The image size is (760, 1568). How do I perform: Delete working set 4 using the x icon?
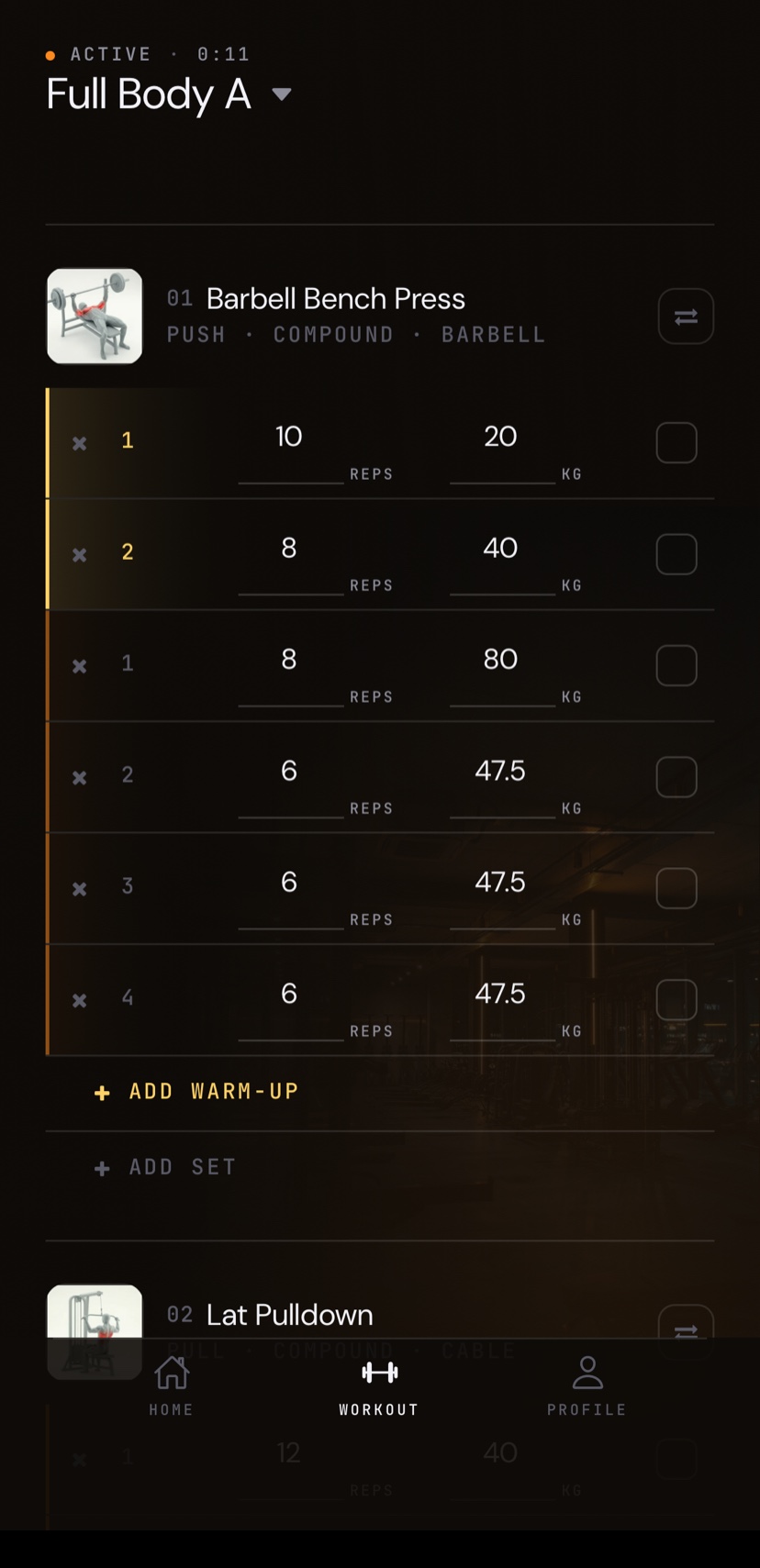coord(80,1000)
